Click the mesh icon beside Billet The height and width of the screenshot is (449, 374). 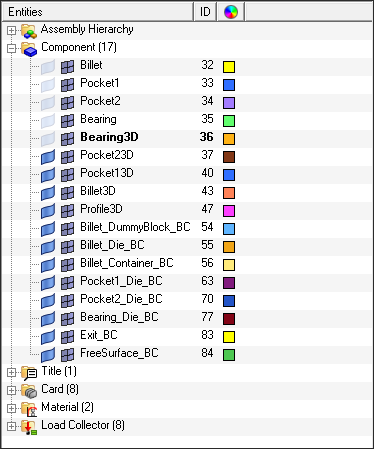(67, 67)
